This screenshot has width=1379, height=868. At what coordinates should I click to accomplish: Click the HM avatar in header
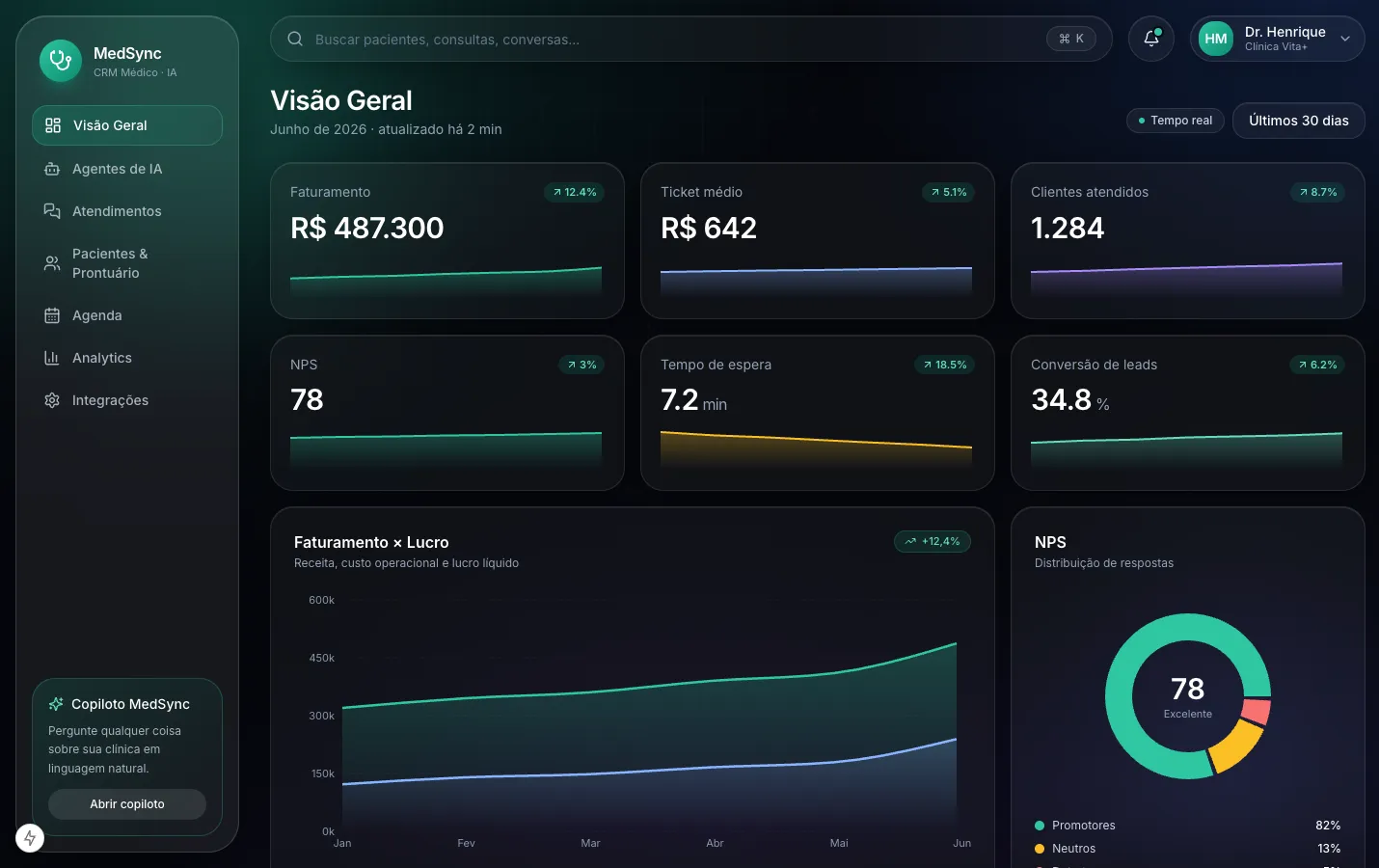(x=1216, y=39)
